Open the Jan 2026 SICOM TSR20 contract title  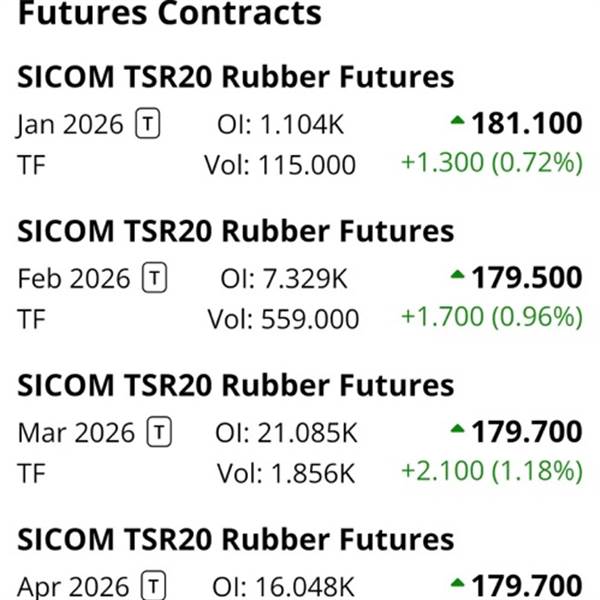[236, 77]
